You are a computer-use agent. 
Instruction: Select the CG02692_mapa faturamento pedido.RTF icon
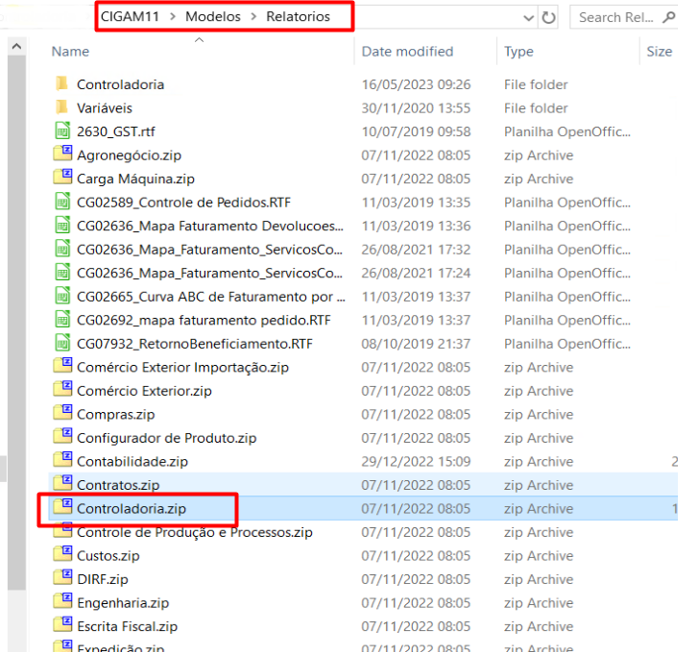(x=63, y=319)
